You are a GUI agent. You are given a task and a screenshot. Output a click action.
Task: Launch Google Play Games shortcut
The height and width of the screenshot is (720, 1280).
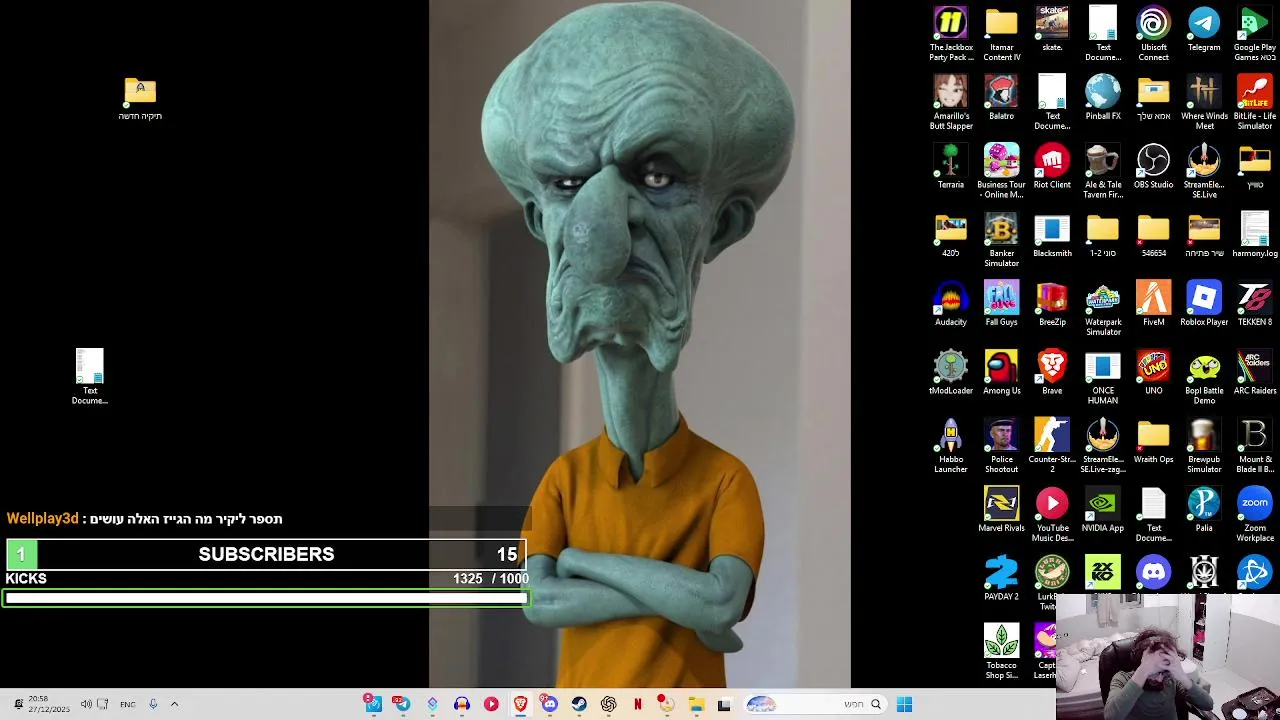[1254, 34]
